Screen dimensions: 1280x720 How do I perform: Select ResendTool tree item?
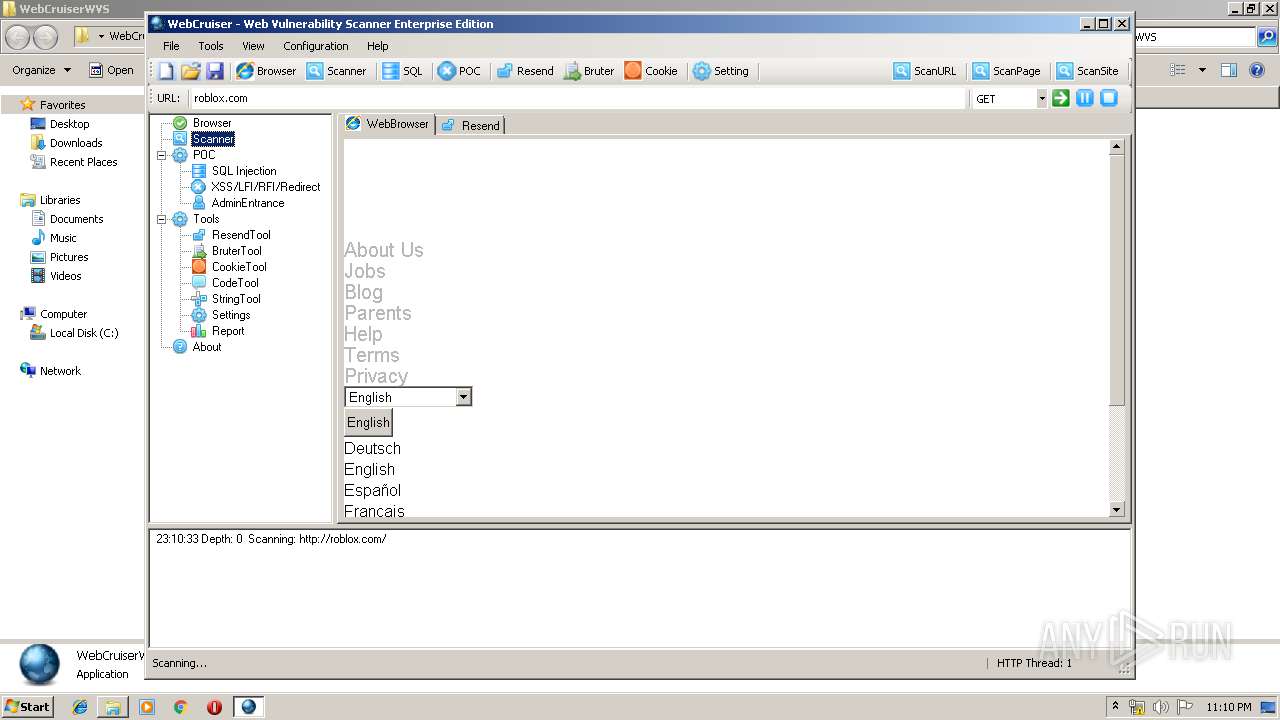[241, 235]
